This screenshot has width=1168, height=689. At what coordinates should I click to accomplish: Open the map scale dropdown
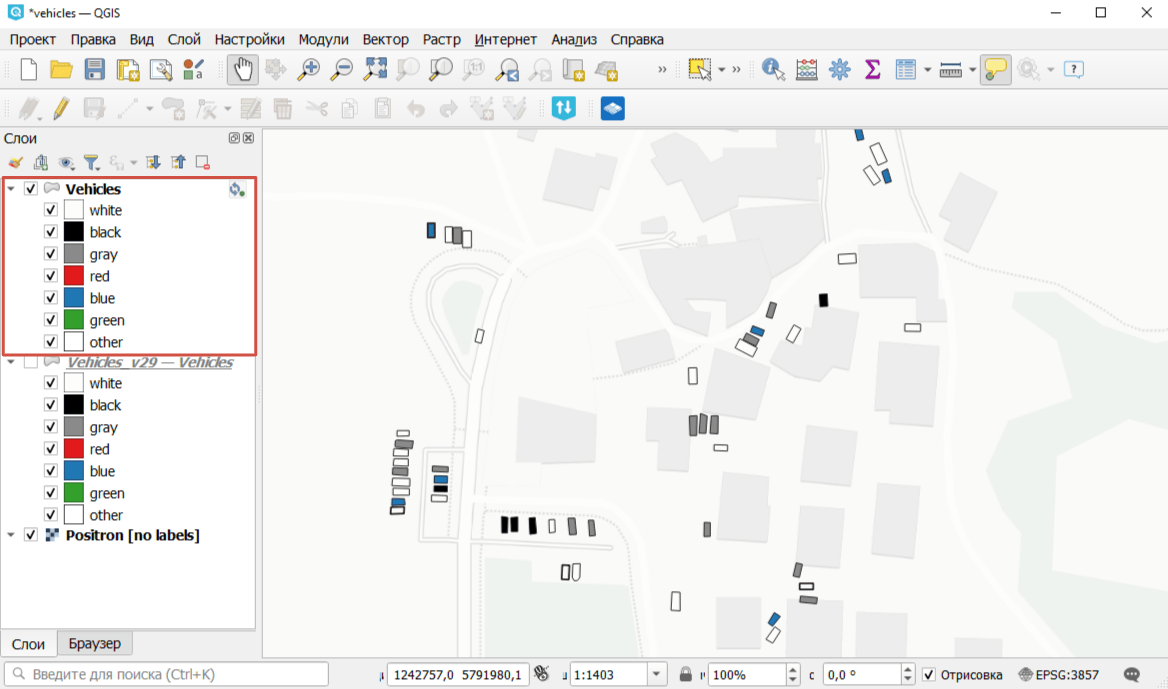657,674
